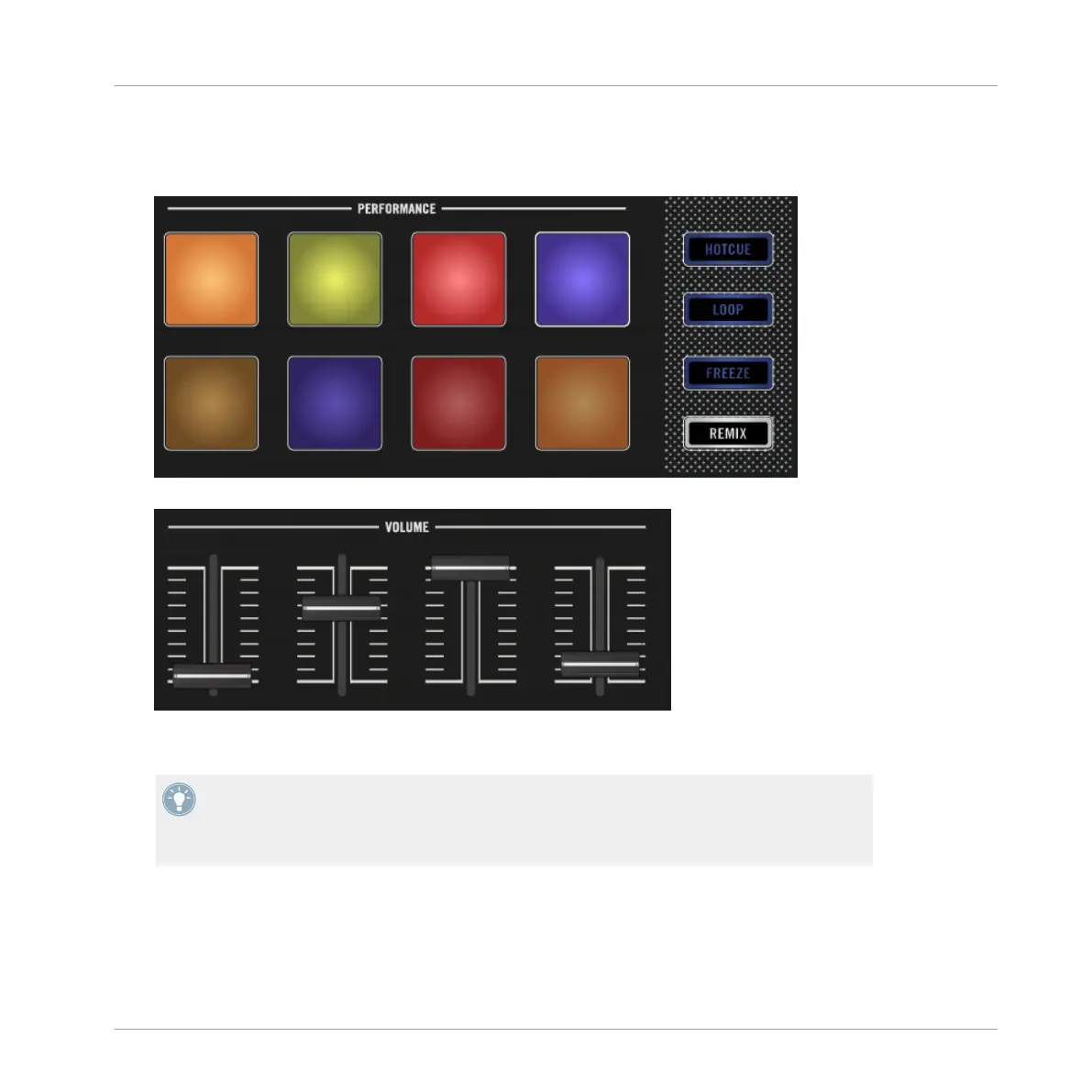The image size is (1092, 1092).
Task: Tap the brown bottom-left pad
Action: coord(211,403)
